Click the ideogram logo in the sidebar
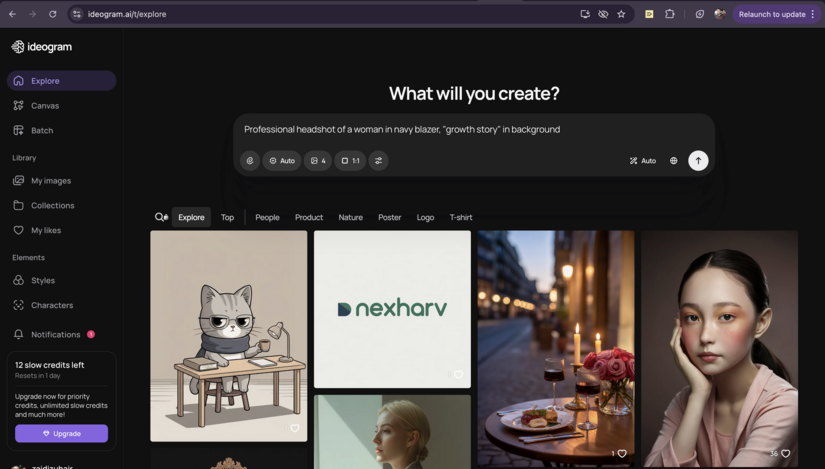The width and height of the screenshot is (825, 469). [42, 47]
